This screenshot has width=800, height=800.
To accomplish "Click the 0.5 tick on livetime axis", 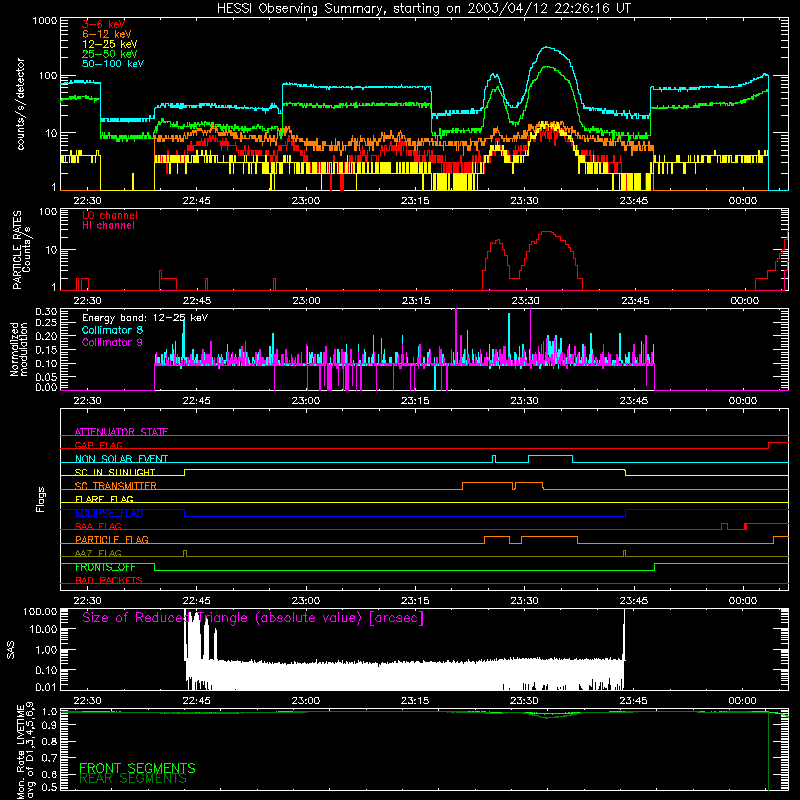I will click(49, 787).
